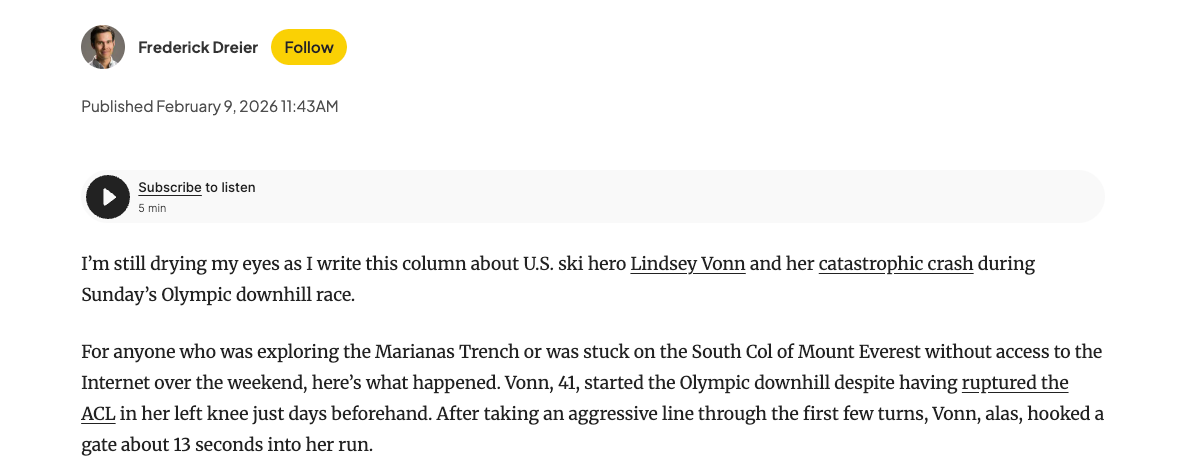The width and height of the screenshot is (1200, 475).
Task: Start audio playback with the play button
Action: point(108,197)
